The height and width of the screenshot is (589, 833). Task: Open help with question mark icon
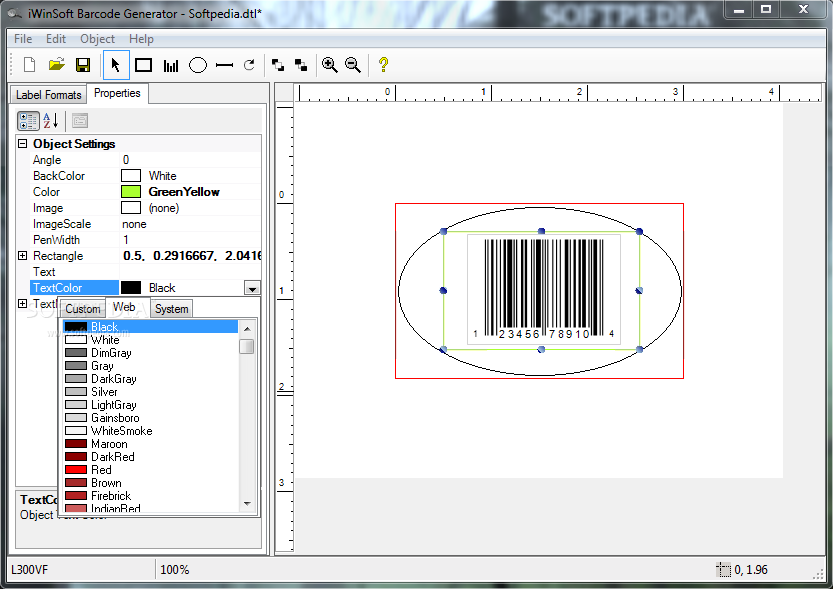coord(383,65)
